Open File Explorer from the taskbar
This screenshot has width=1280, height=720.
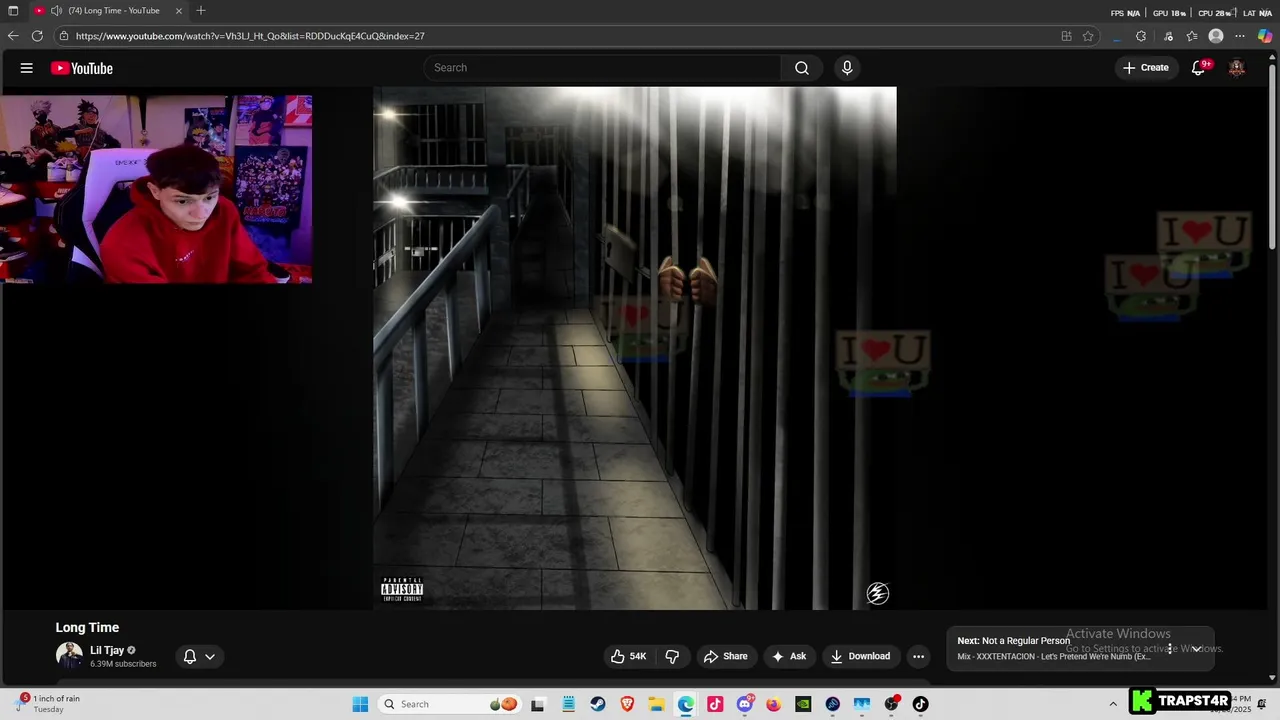(x=656, y=704)
